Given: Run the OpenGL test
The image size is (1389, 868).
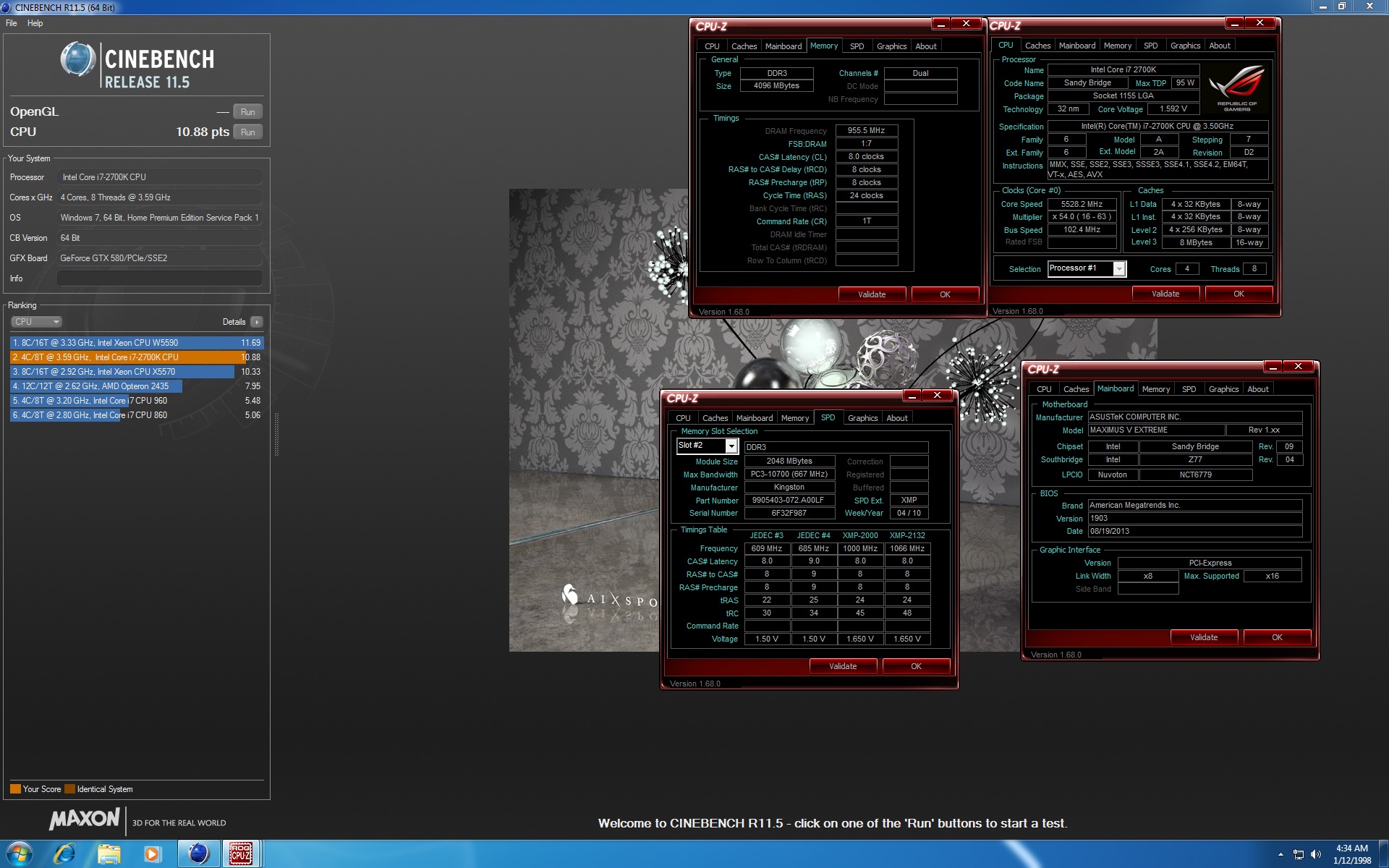Looking at the screenshot, I should pos(247,112).
